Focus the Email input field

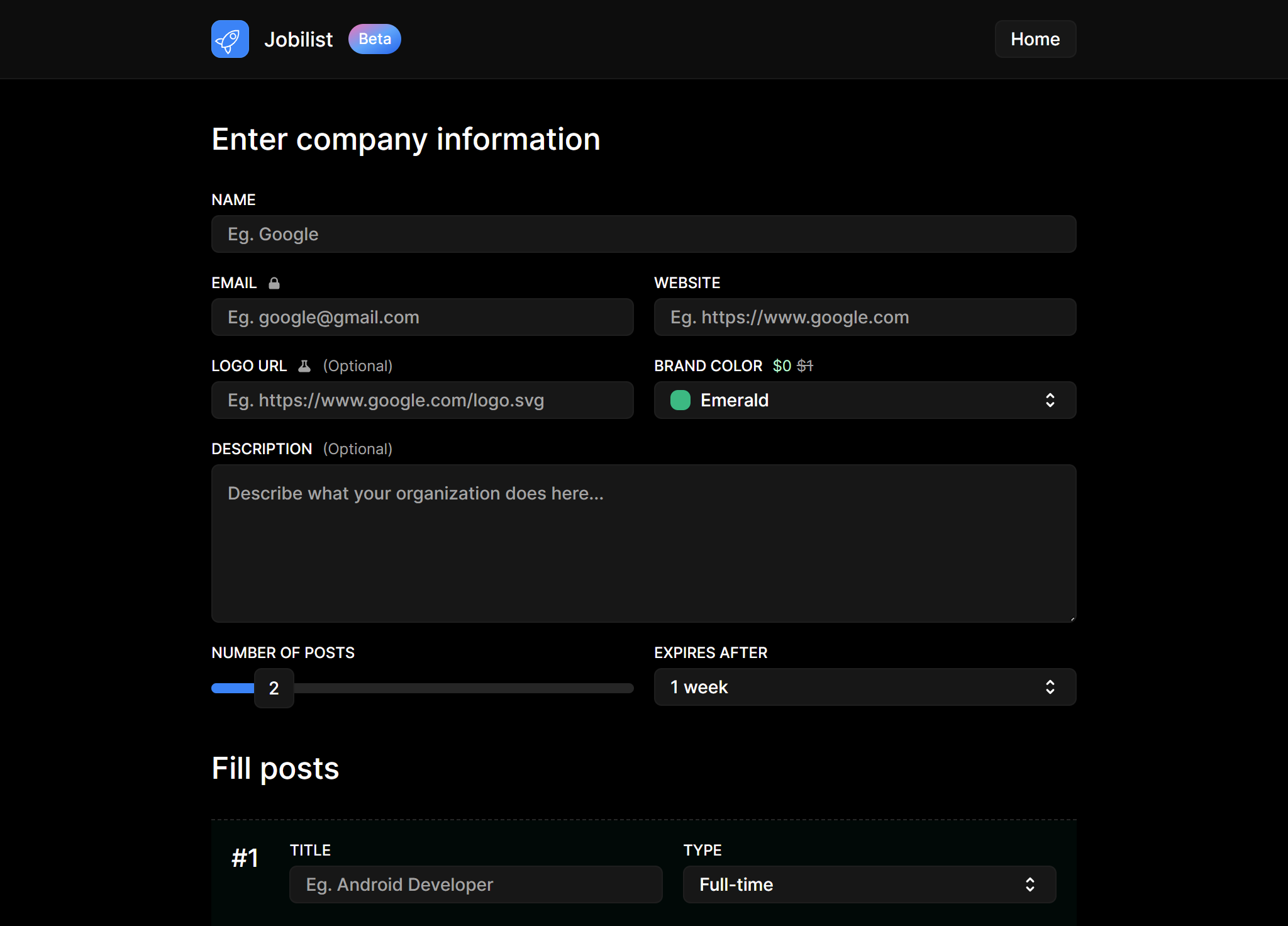pyautogui.click(x=422, y=317)
